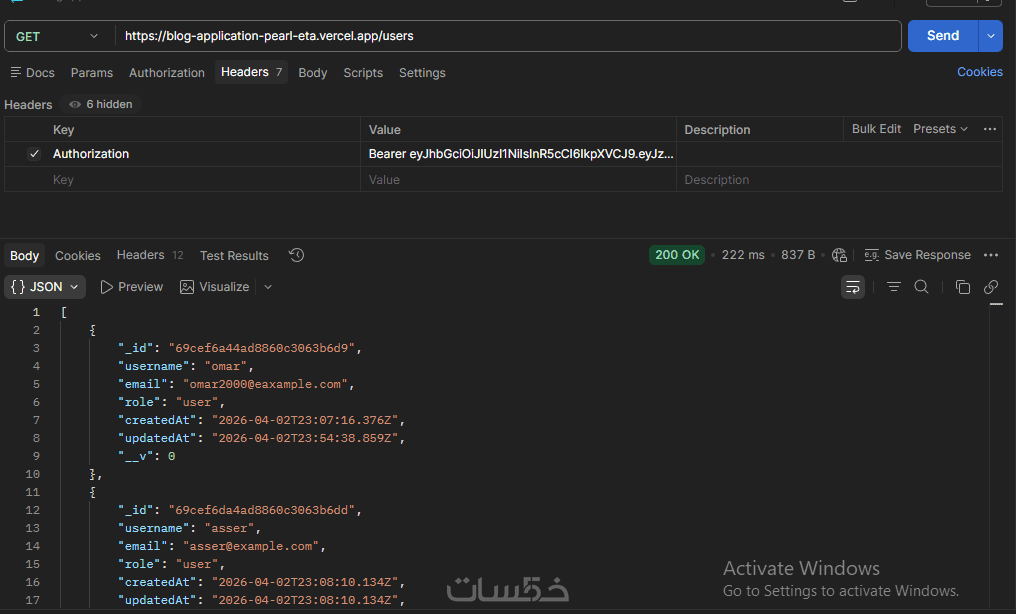Image resolution: width=1016 pixels, height=614 pixels.
Task: Click the Docs list icon
Action: click(16, 72)
